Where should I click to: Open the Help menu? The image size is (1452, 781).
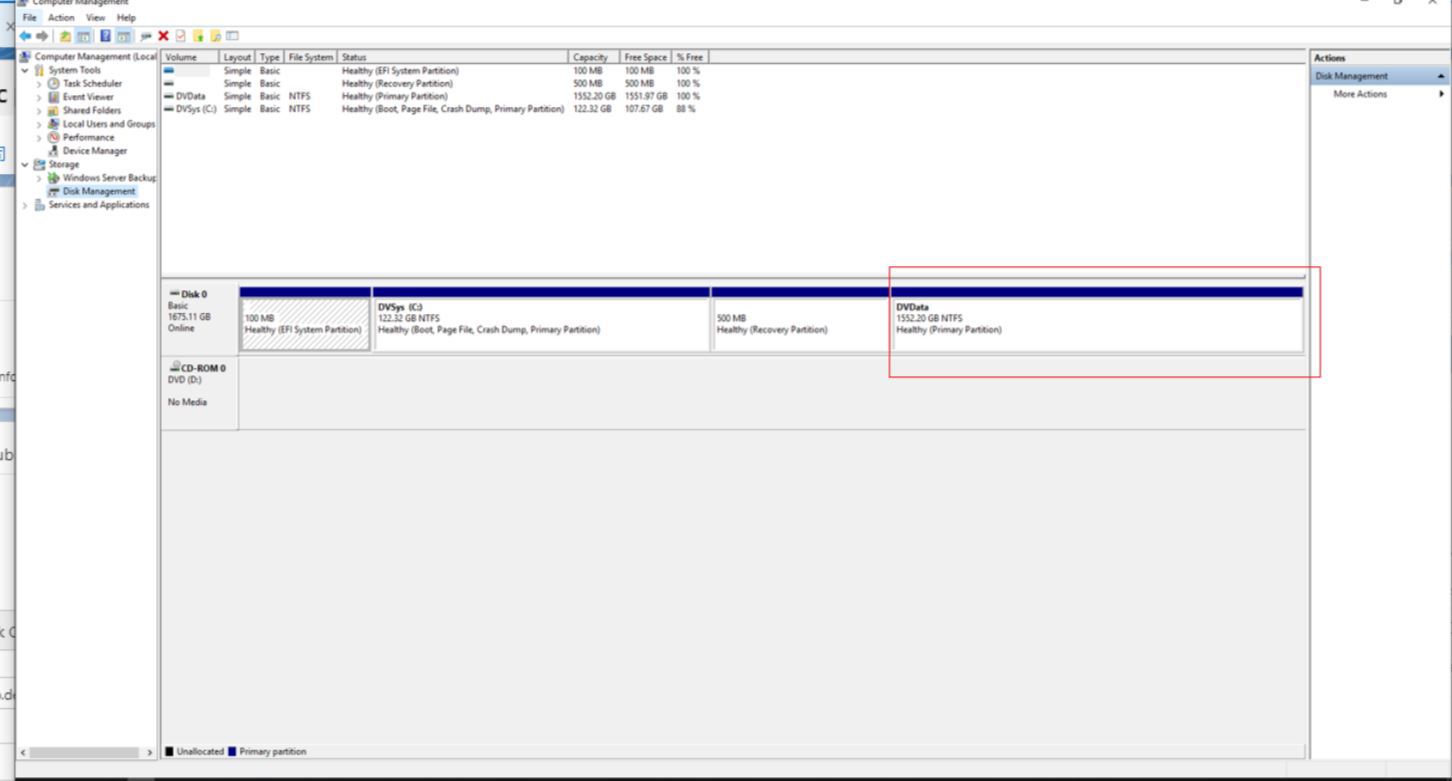pyautogui.click(x=126, y=18)
